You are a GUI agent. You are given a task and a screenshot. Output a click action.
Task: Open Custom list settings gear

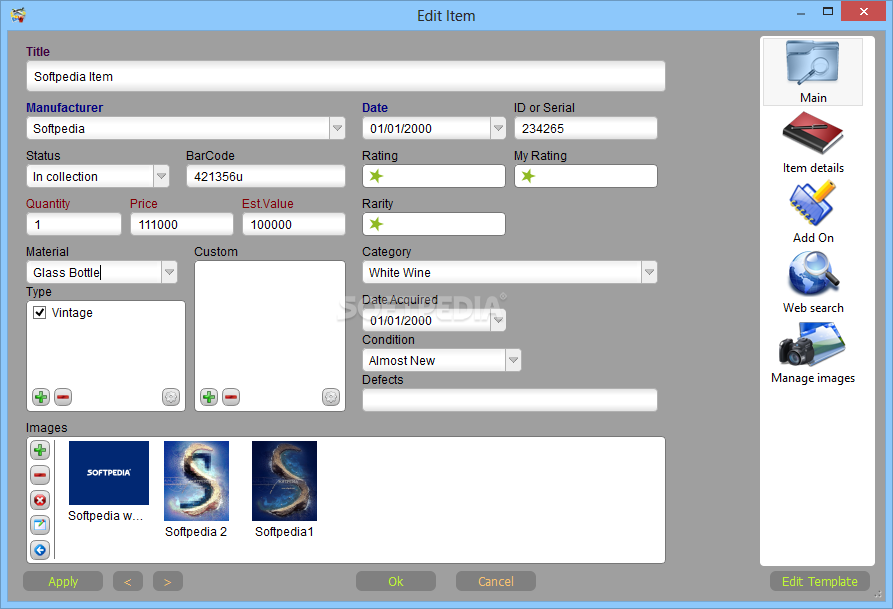pos(331,397)
